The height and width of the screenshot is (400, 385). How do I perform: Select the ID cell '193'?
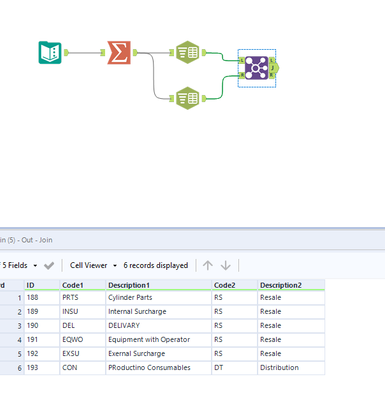(x=42, y=367)
